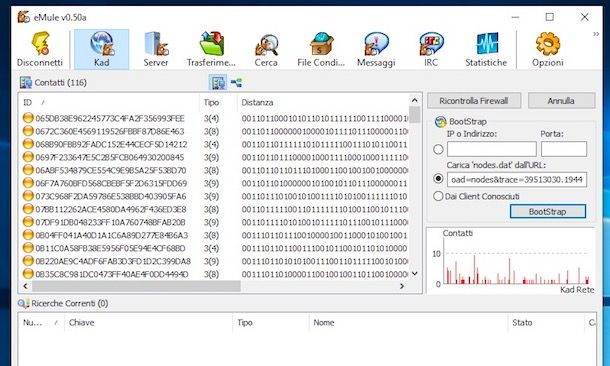The width and height of the screenshot is (610, 366).
Task: Select contact 07BB112262ACE4580DA4962F436ED3E8
Action: pos(215,209)
